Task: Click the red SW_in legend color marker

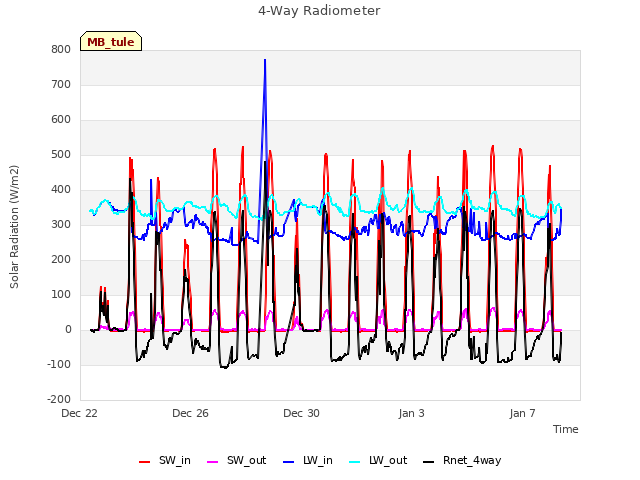Action: click(x=144, y=462)
